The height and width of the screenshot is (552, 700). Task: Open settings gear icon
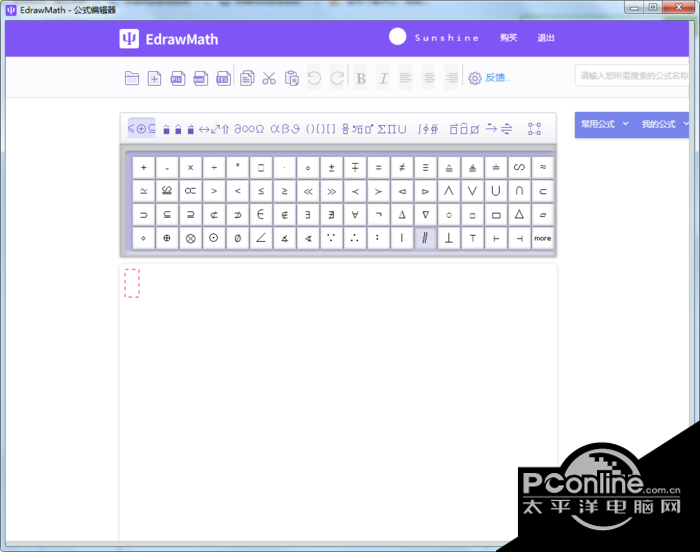(x=475, y=78)
